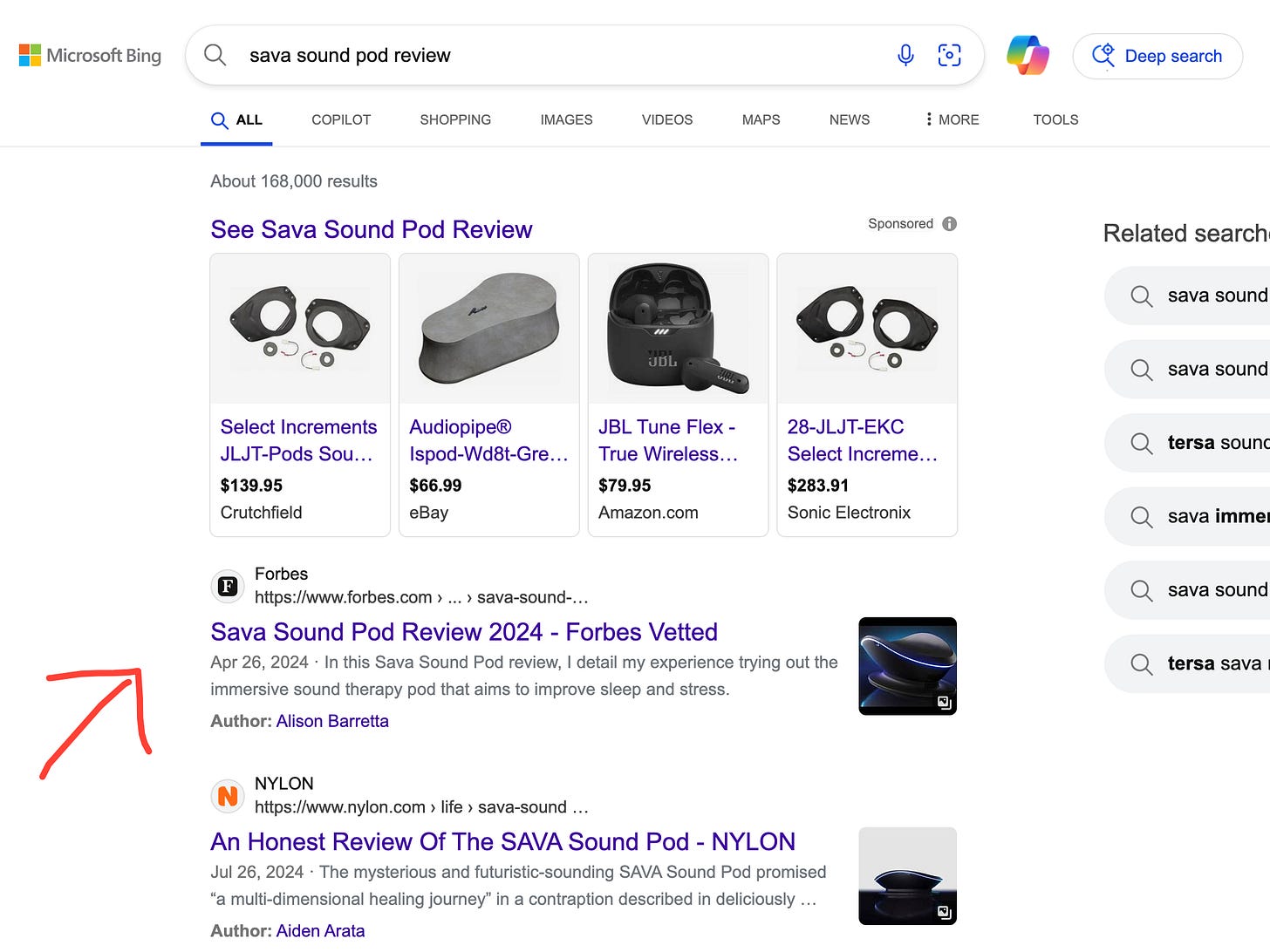The image size is (1270, 952).
Task: Click the NYLON result pod thumbnail
Action: point(907,876)
